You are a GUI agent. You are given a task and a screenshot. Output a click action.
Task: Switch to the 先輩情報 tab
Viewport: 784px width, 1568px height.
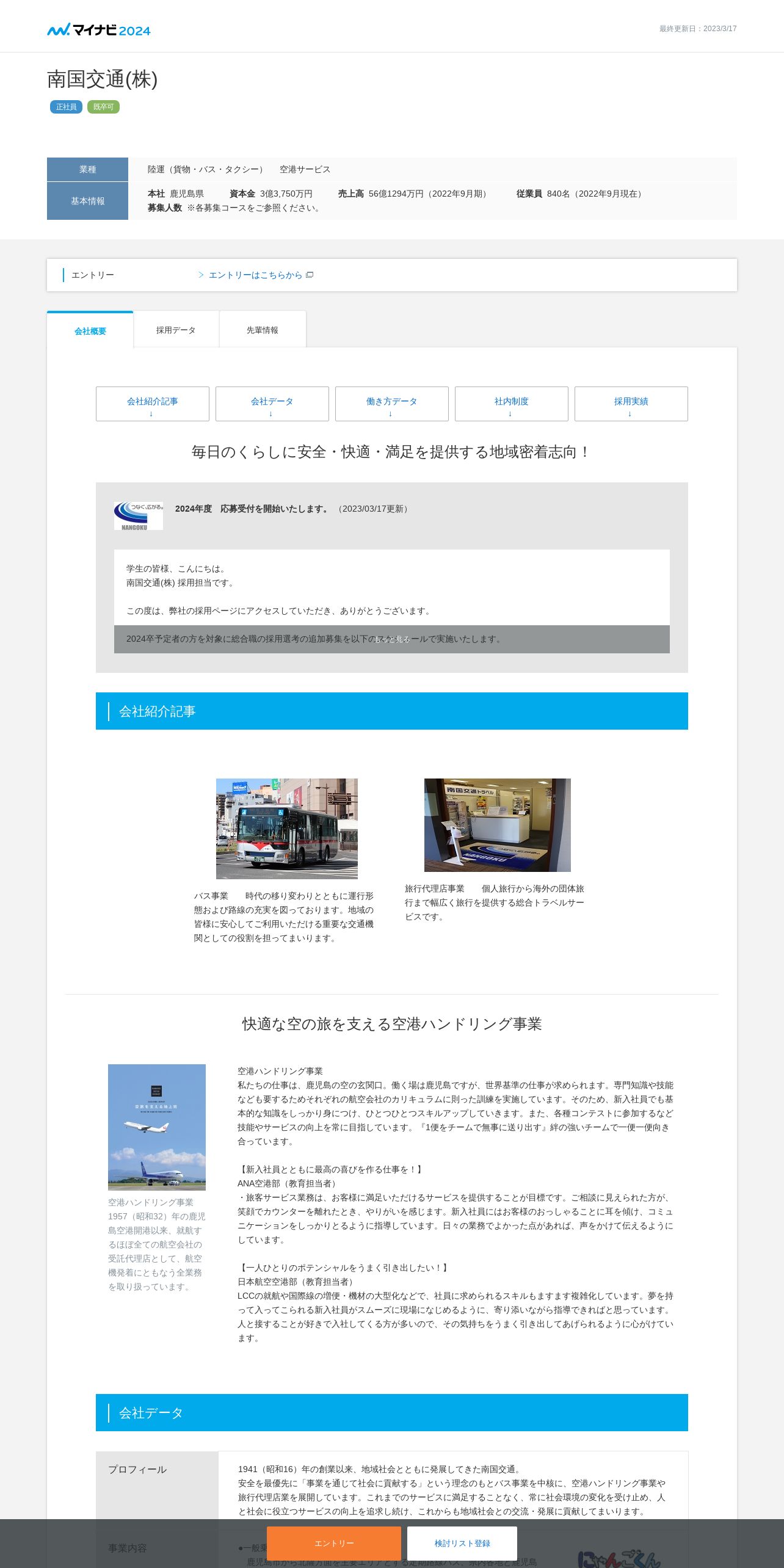(263, 330)
